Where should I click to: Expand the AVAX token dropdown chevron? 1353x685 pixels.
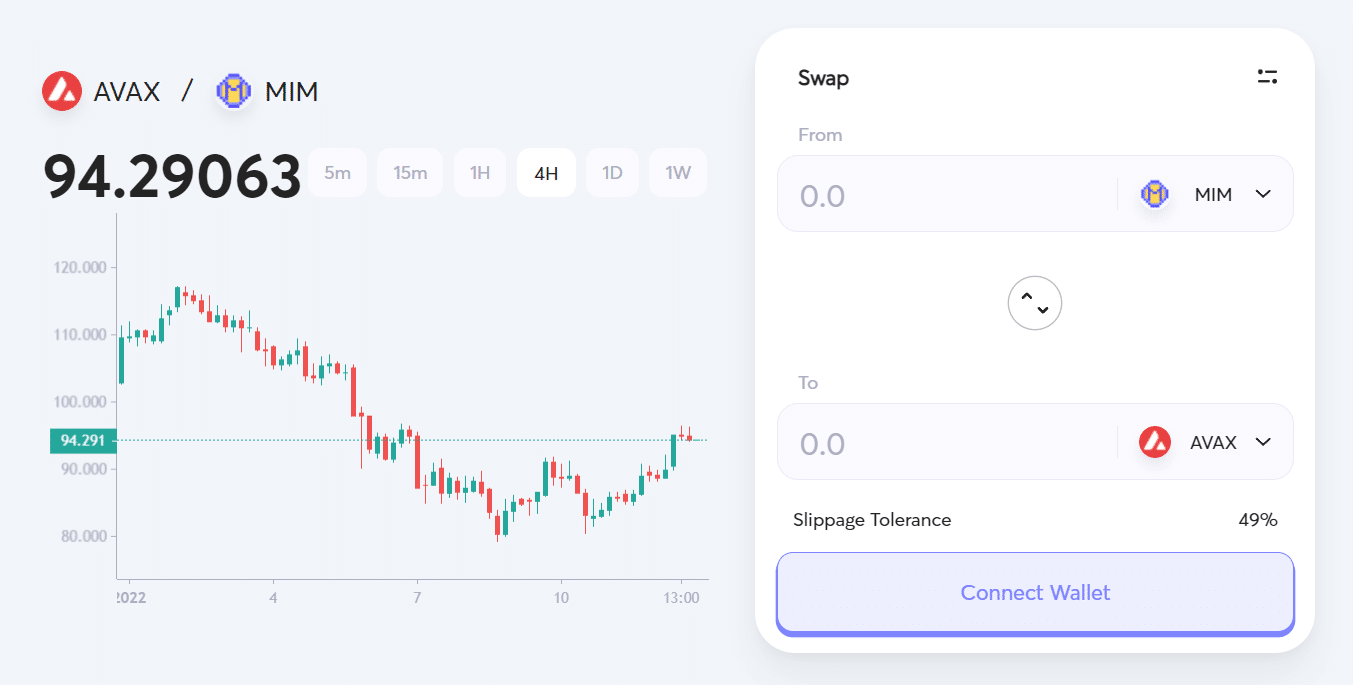[1263, 442]
